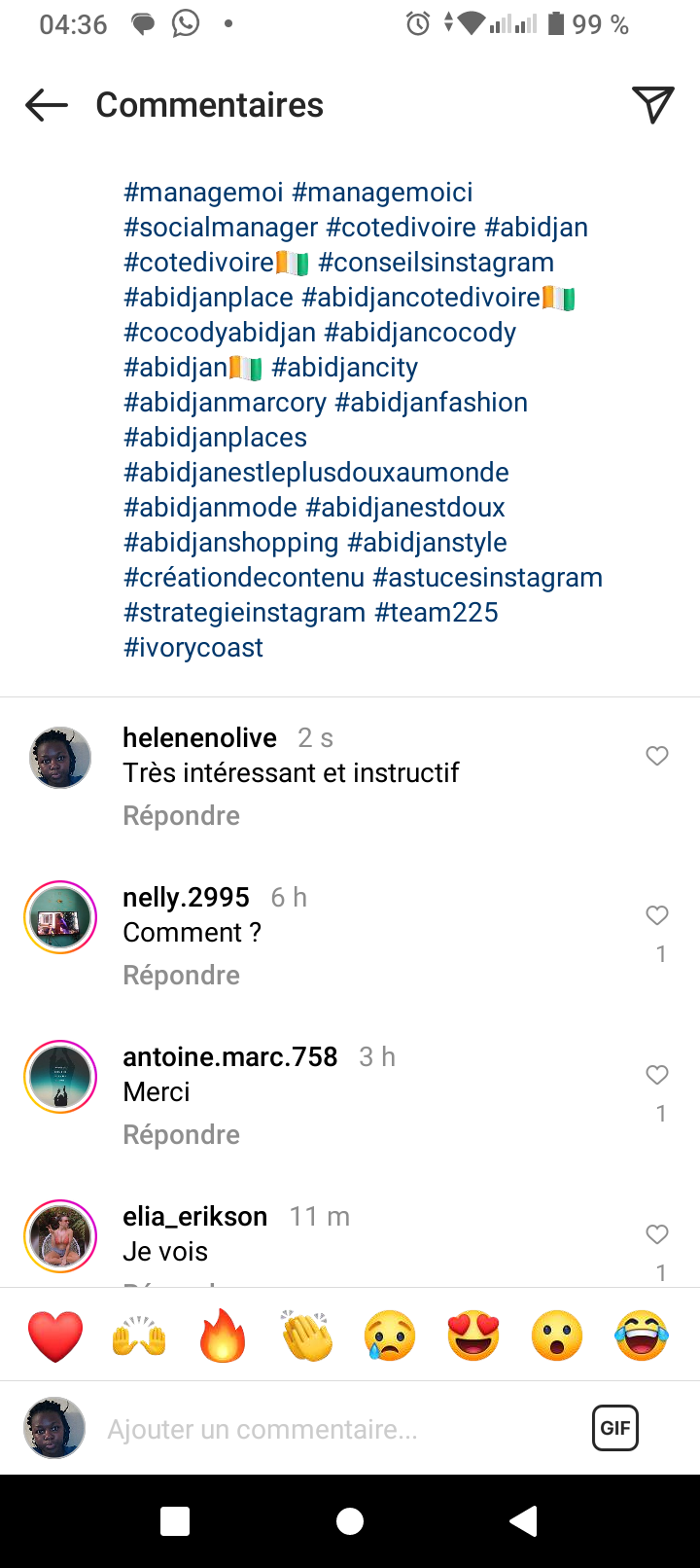Tap the red heart emoji reaction

point(55,1336)
